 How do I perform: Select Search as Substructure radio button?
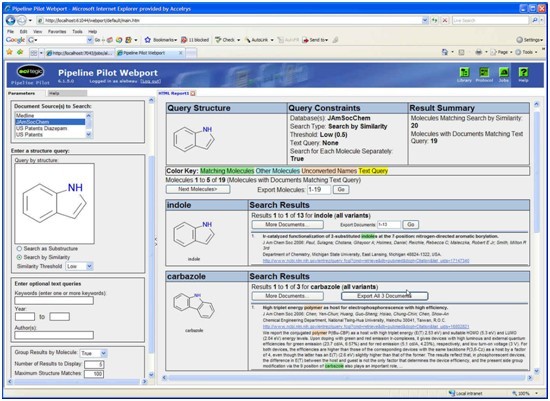point(19,248)
